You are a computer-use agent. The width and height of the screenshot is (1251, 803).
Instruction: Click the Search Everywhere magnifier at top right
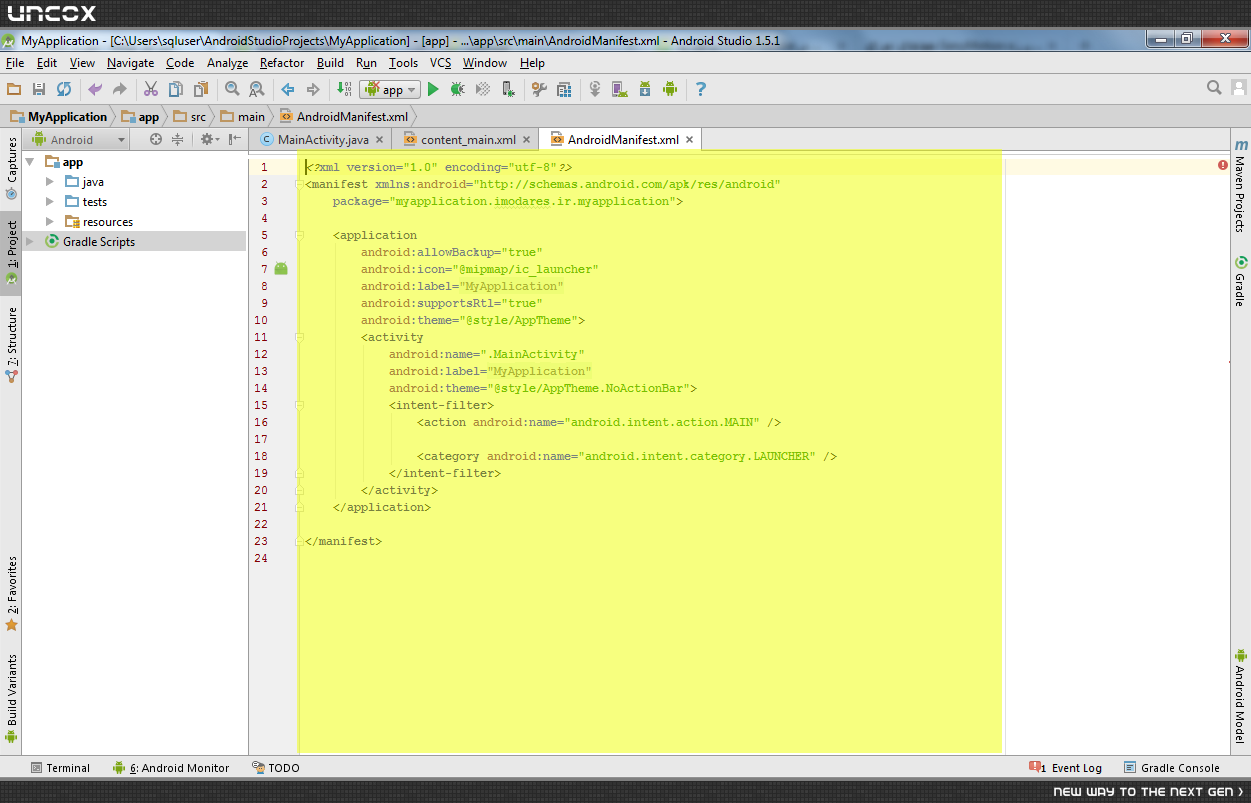point(1214,88)
